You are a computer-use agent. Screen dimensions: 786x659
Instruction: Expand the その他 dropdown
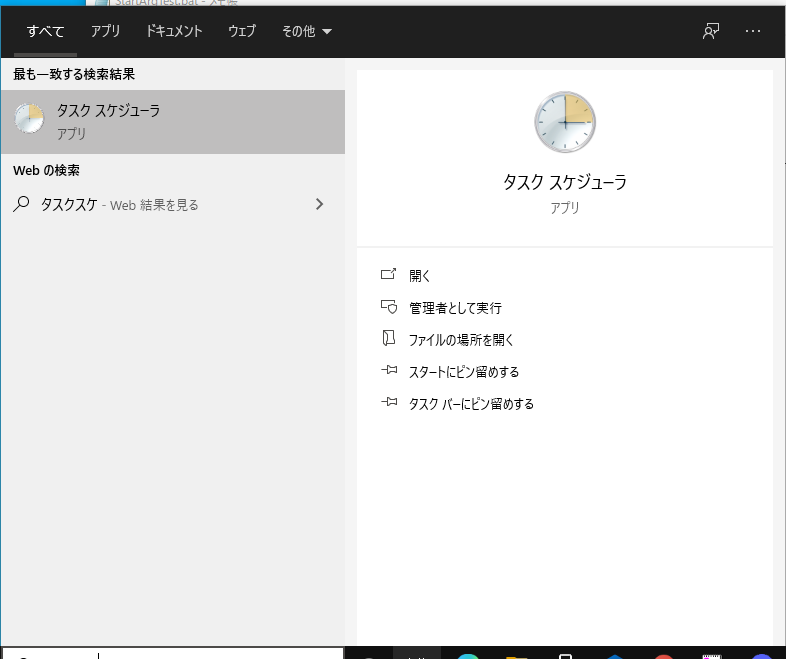tap(307, 32)
